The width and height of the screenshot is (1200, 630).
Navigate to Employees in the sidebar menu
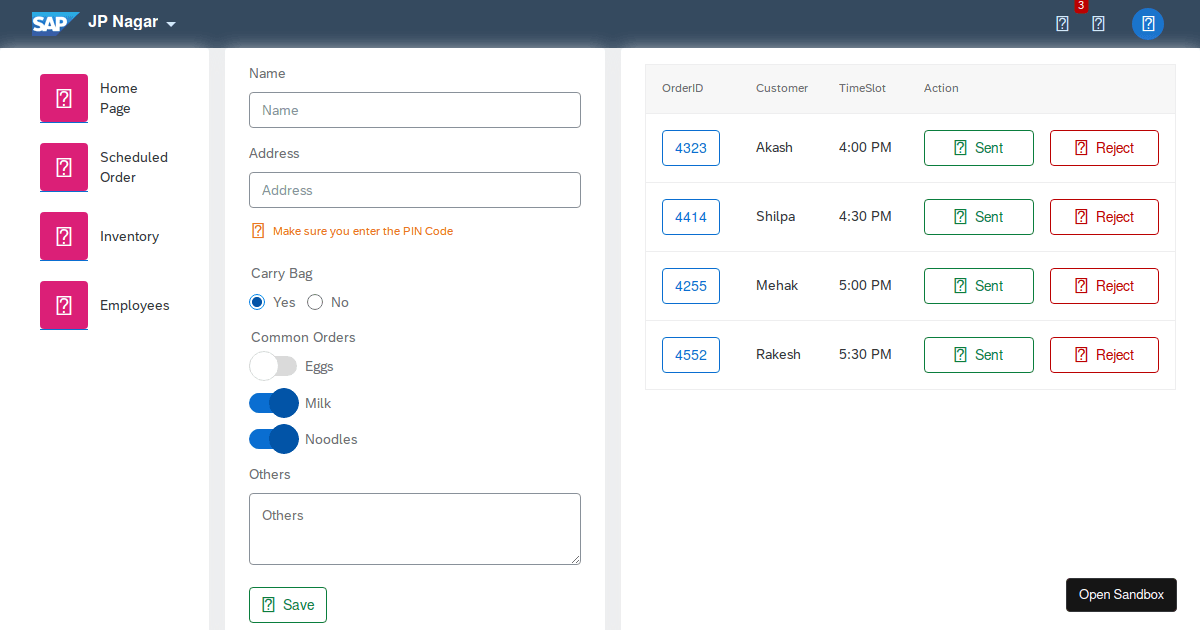coord(134,305)
